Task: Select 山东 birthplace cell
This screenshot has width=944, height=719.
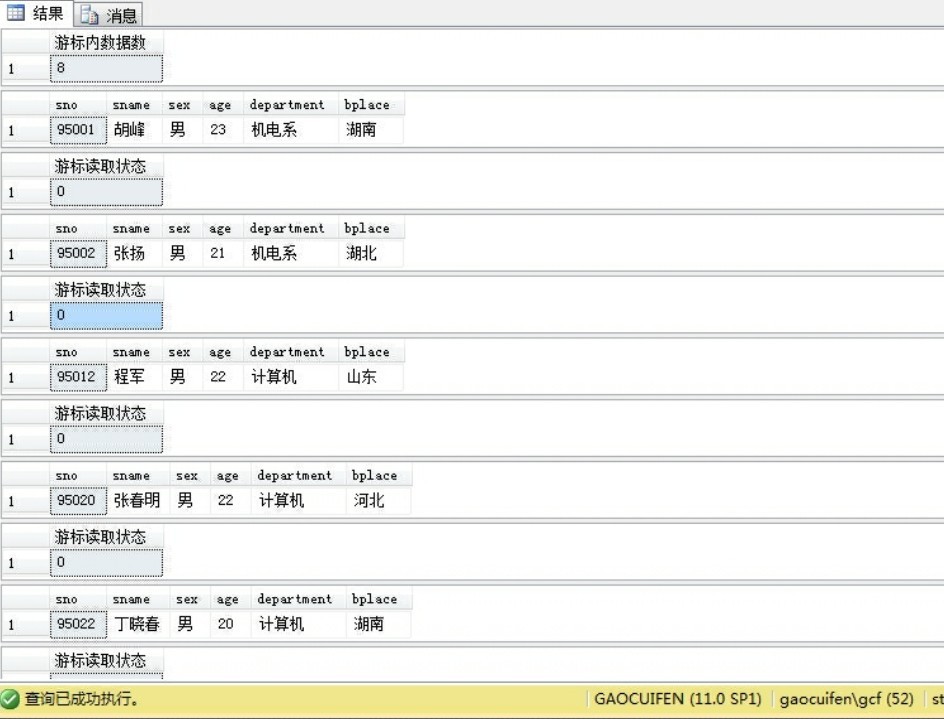Action: point(371,377)
